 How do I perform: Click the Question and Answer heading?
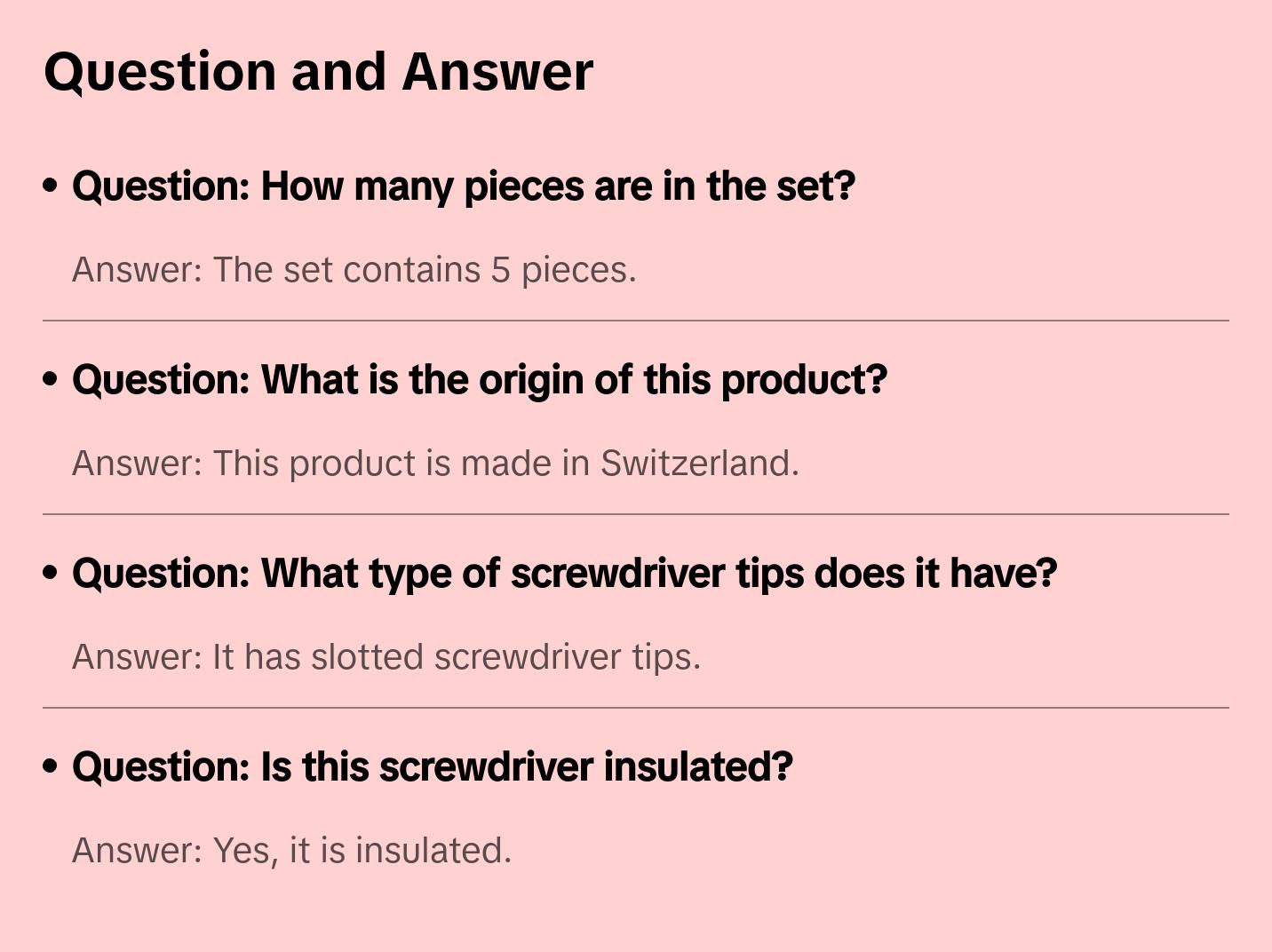click(318, 72)
